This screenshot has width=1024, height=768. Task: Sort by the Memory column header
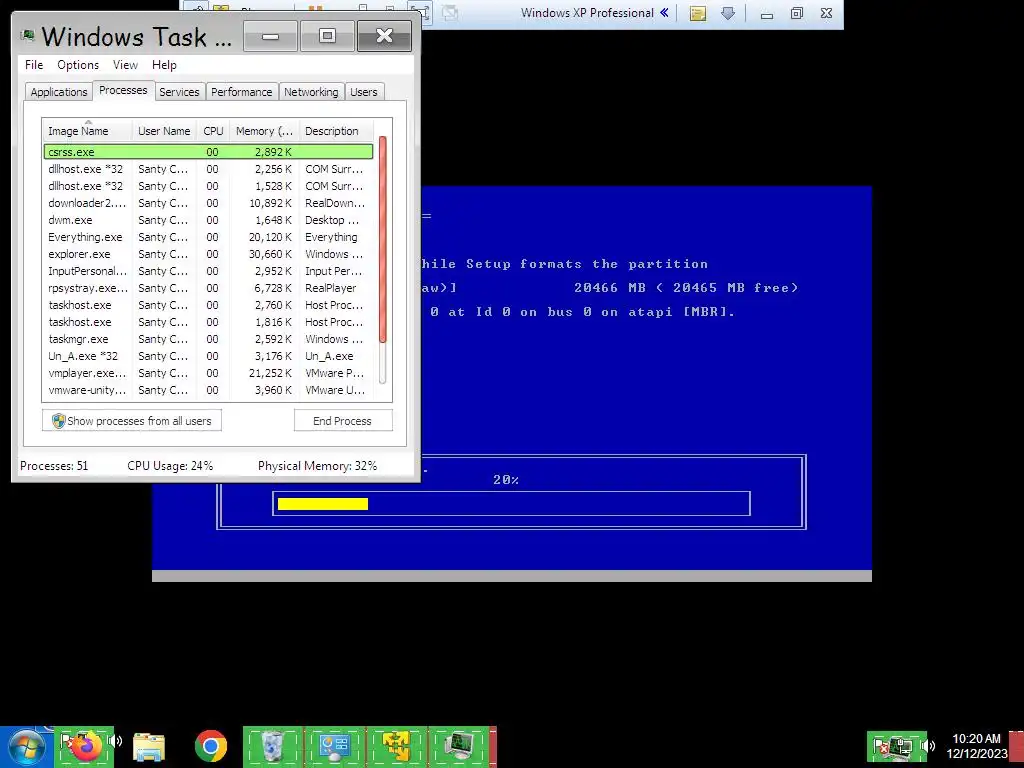(264, 131)
